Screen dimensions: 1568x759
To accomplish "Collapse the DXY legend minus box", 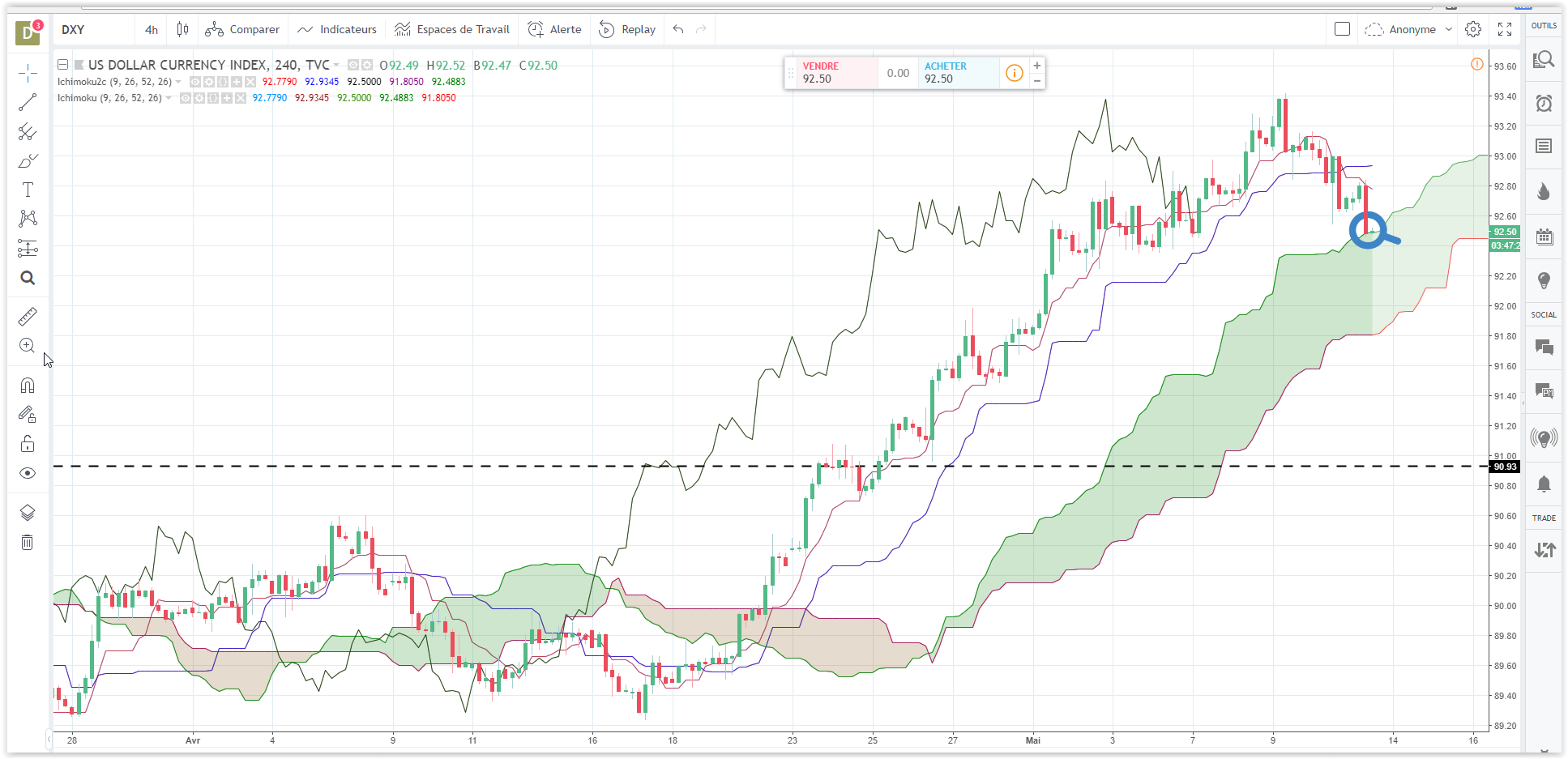I will click(62, 65).
